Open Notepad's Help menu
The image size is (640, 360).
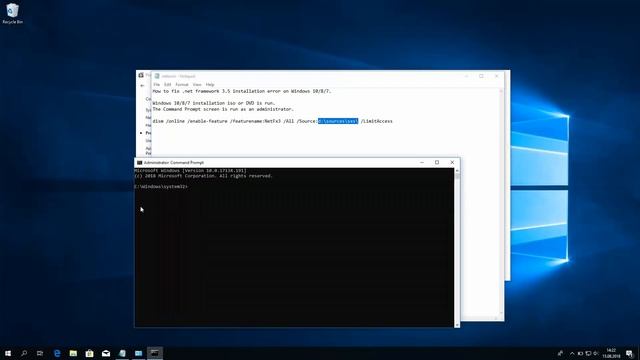(210, 84)
